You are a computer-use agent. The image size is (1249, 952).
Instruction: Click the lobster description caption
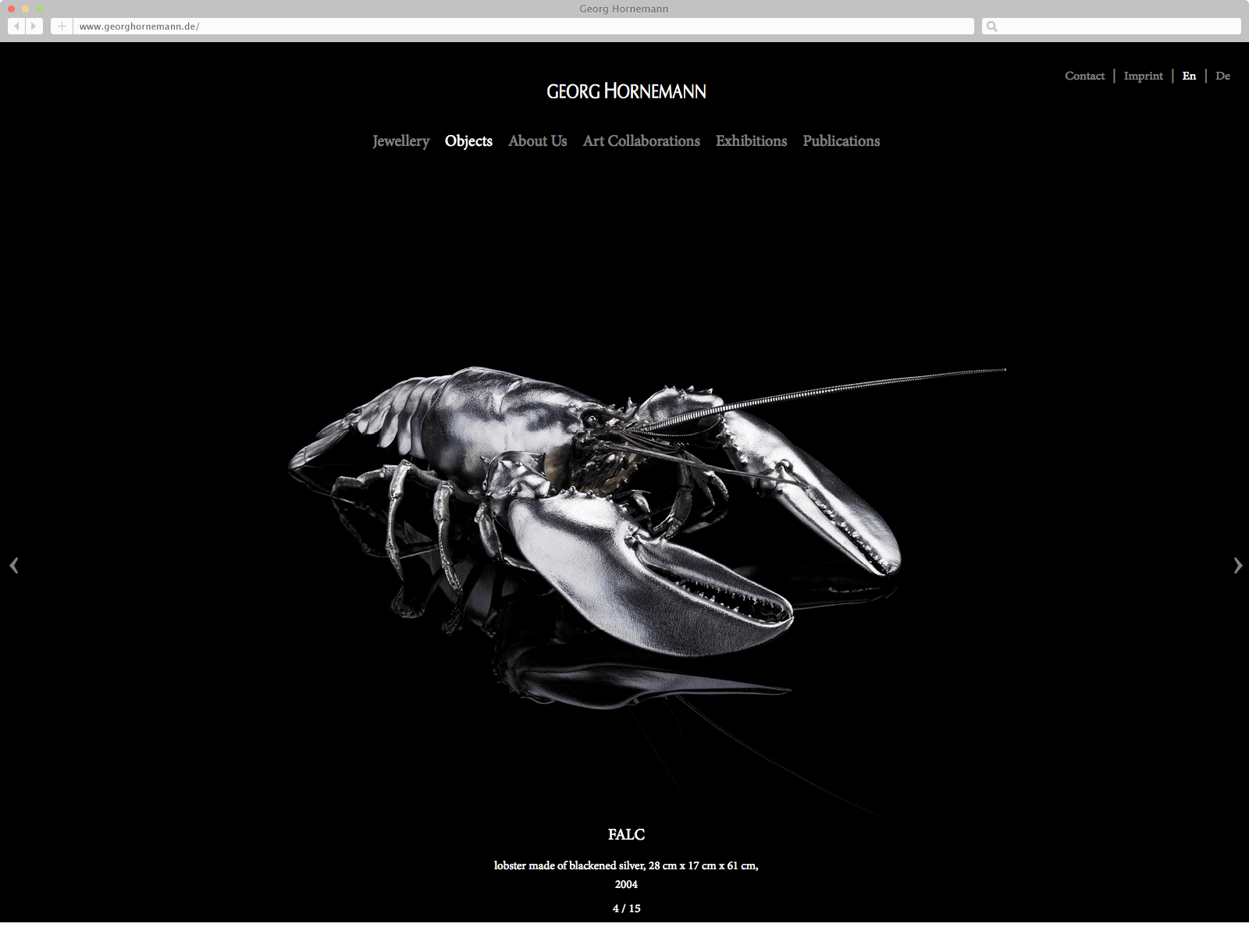tap(626, 875)
